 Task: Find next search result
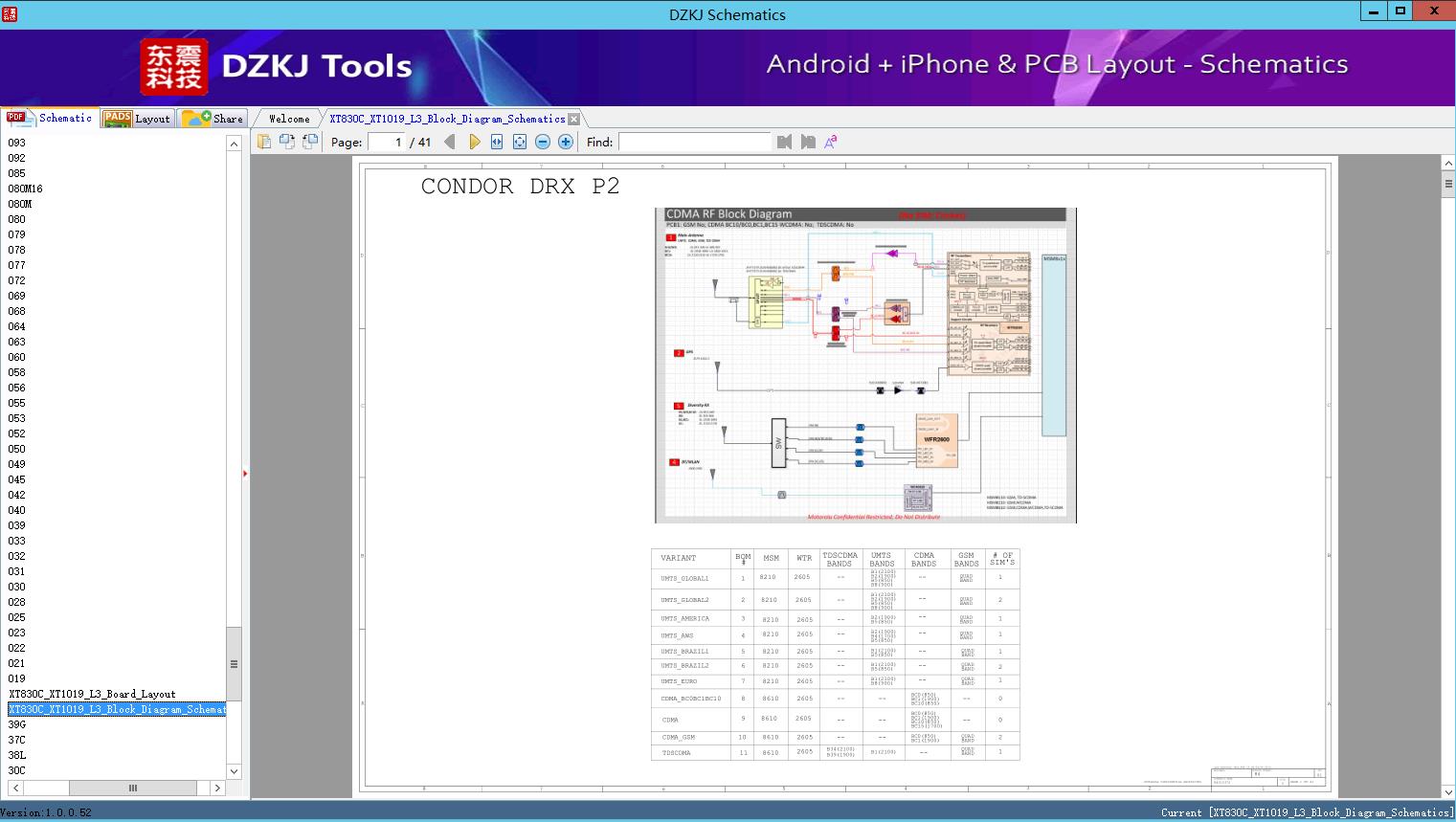808,142
